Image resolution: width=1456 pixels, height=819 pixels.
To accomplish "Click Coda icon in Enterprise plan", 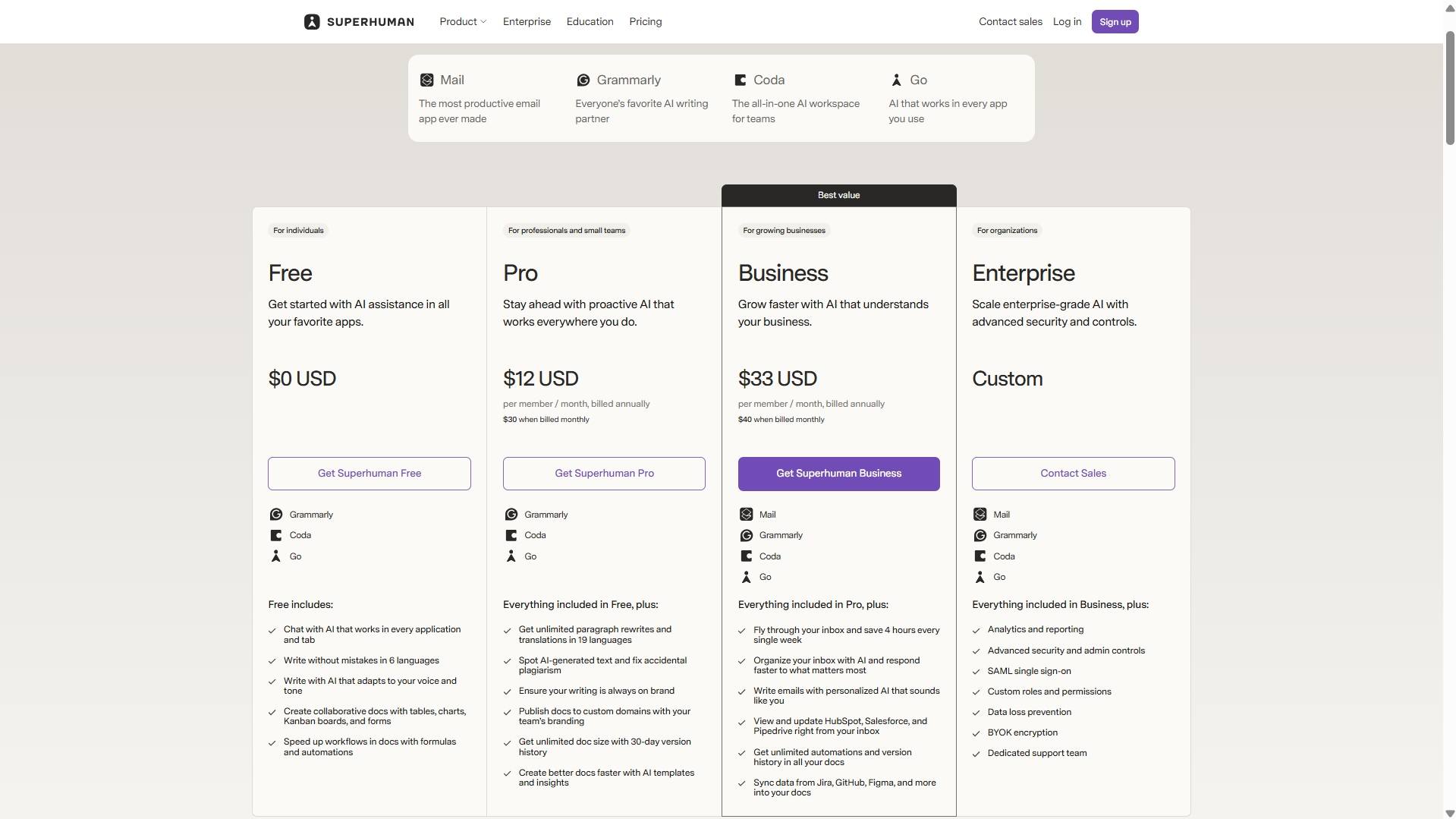I will (x=980, y=556).
